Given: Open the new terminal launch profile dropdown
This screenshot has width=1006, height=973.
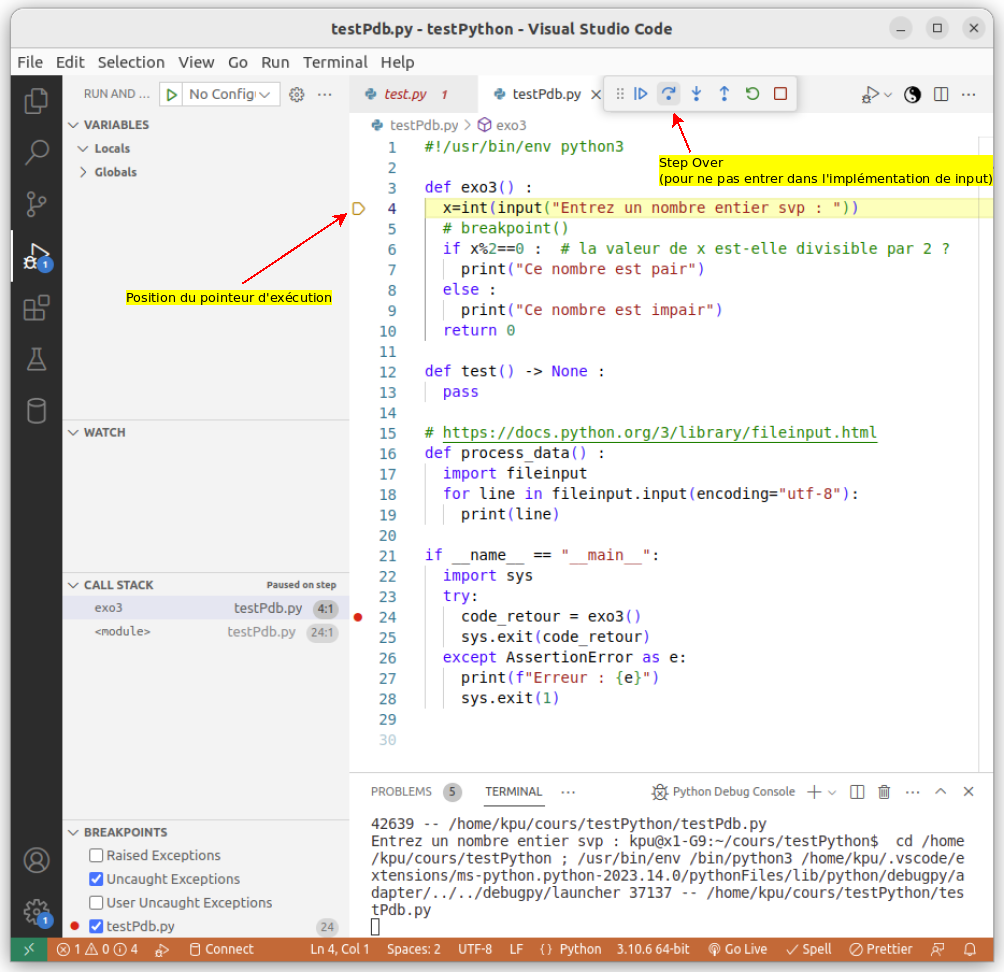Looking at the screenshot, I should click(x=833, y=793).
